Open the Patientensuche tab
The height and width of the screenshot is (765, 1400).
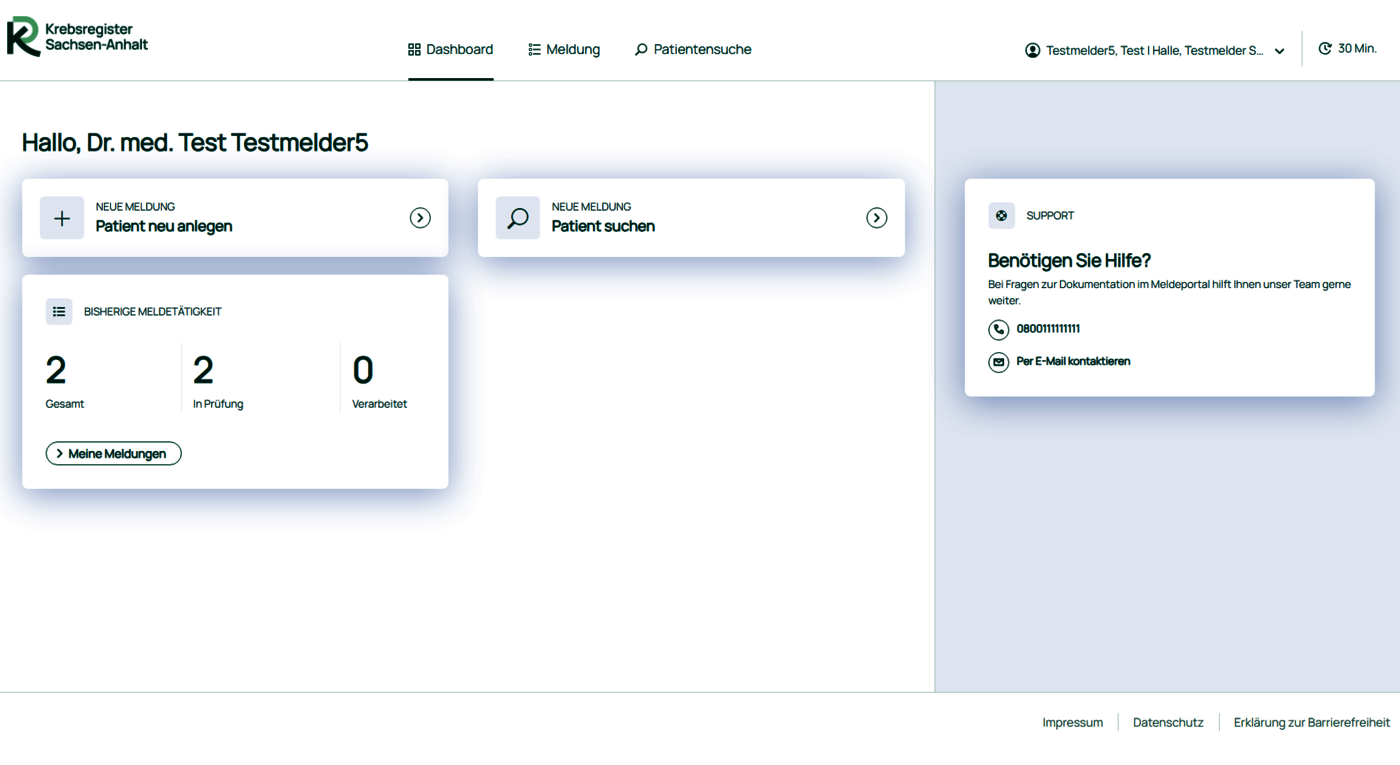click(693, 50)
